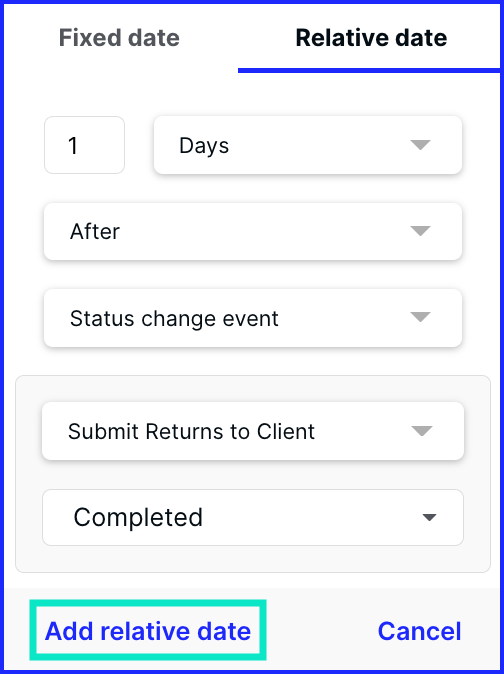Click the Days label text
Image resolution: width=504 pixels, height=674 pixels.
[204, 146]
